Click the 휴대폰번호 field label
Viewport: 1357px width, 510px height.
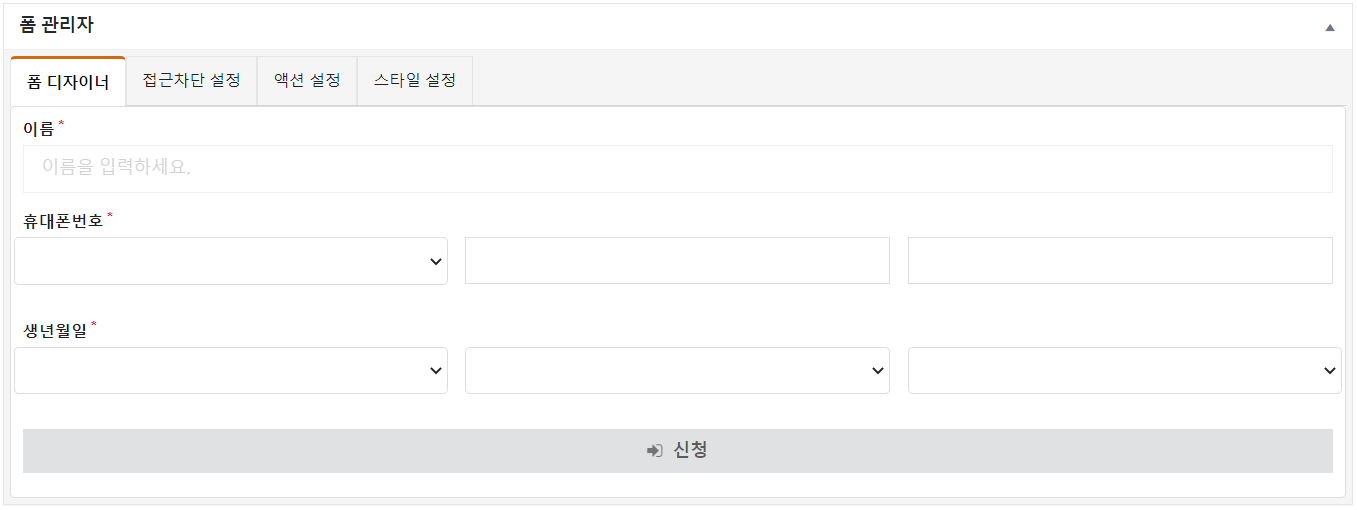coord(63,221)
